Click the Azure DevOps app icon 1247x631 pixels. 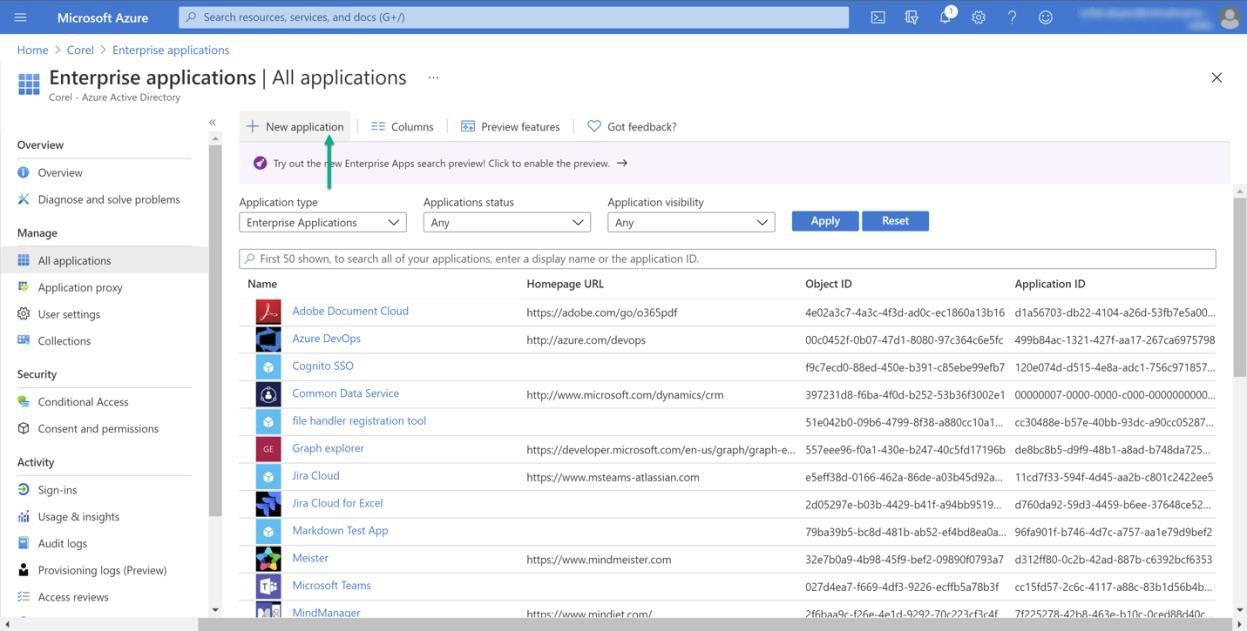click(268, 339)
